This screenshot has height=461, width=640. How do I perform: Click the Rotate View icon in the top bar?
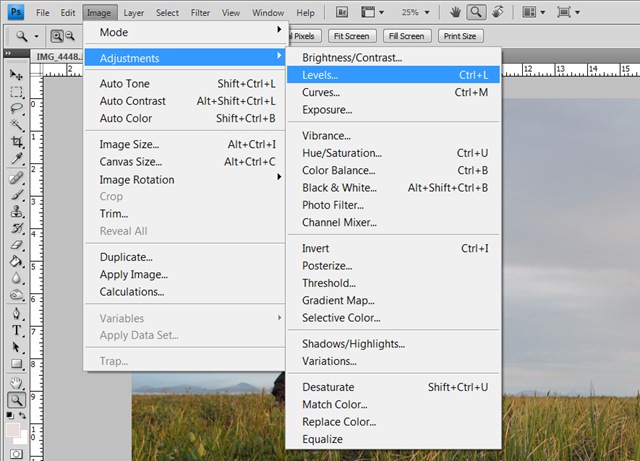pyautogui.click(x=498, y=12)
